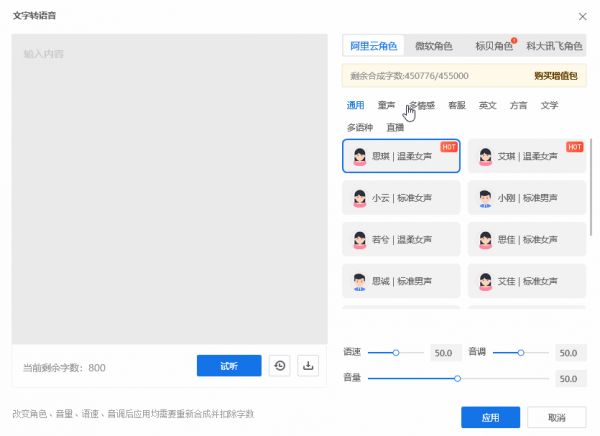The width and height of the screenshot is (600, 436).
Task: Choose voice 思诚 | 标准男声
Action: (401, 281)
